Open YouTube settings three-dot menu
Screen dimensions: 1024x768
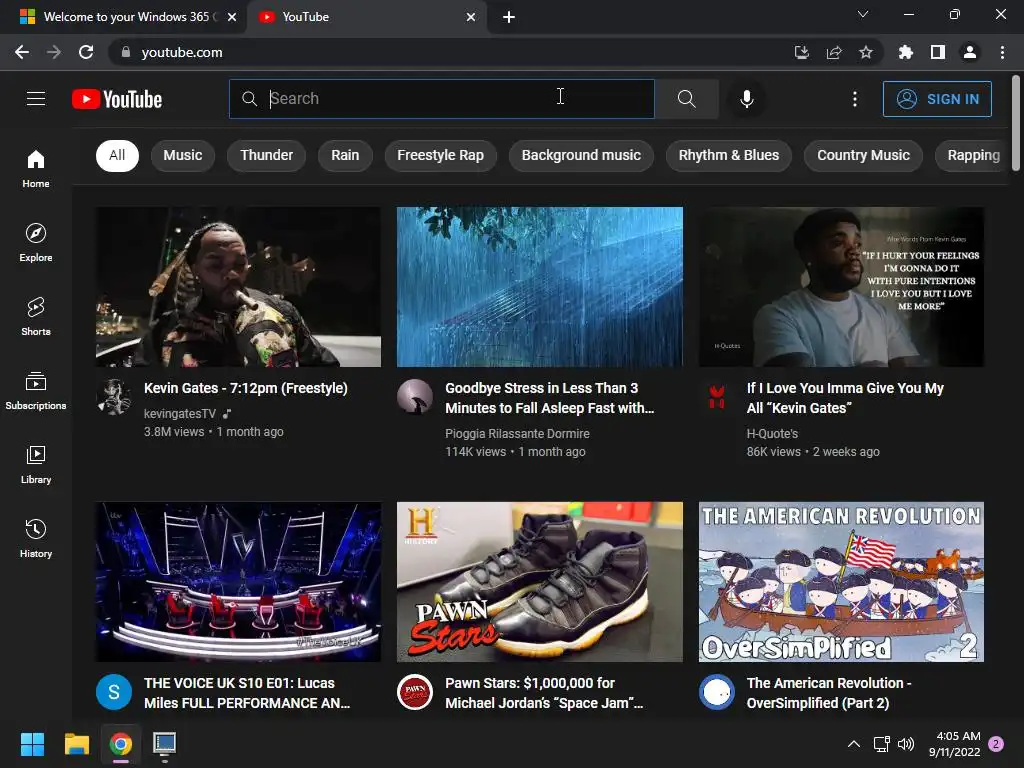(x=855, y=99)
